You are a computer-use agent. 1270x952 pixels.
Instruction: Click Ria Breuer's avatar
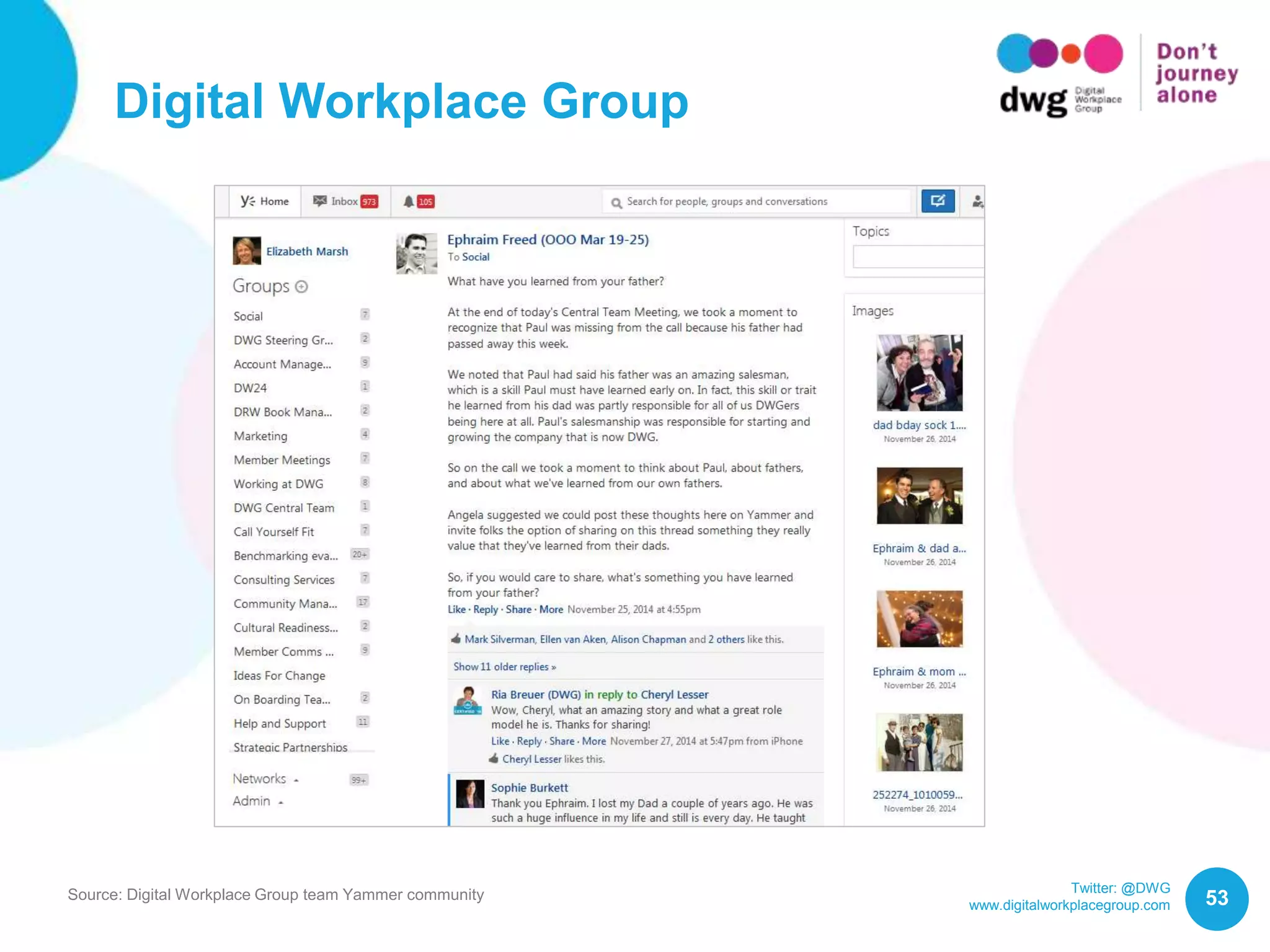coord(468,700)
